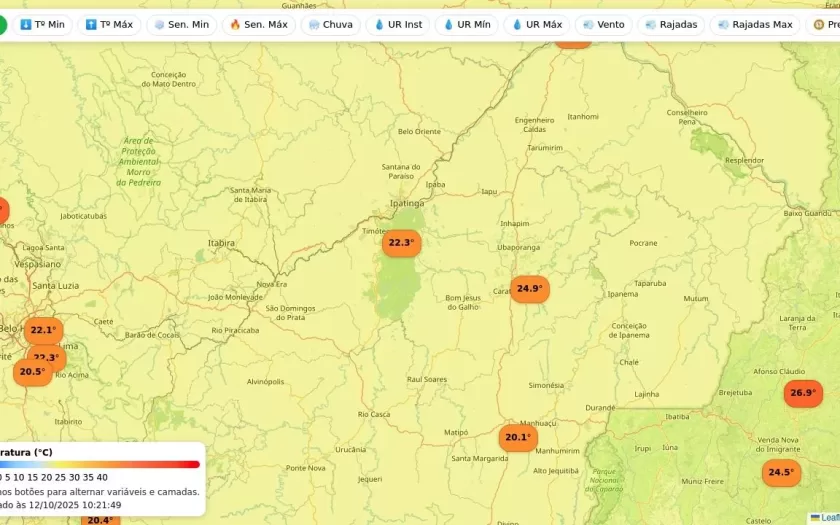Select the Rajadas Max layer
840x525 pixels.
coord(755,24)
